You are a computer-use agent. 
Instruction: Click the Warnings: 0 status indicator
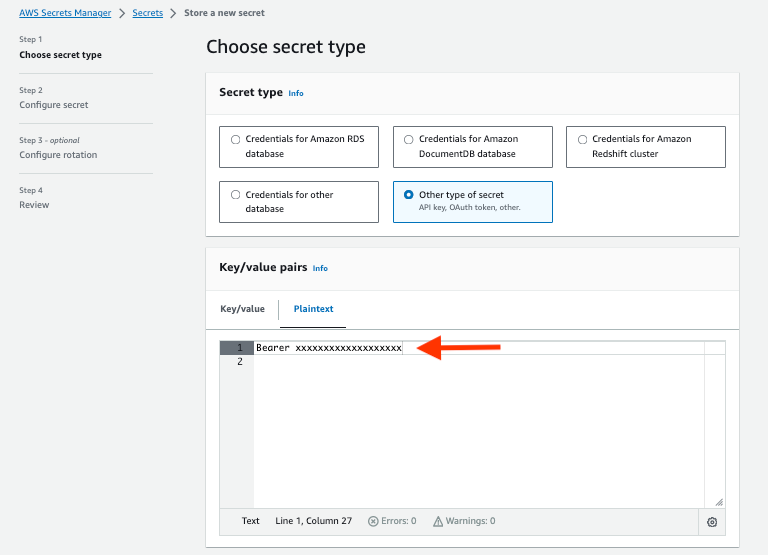tap(464, 521)
